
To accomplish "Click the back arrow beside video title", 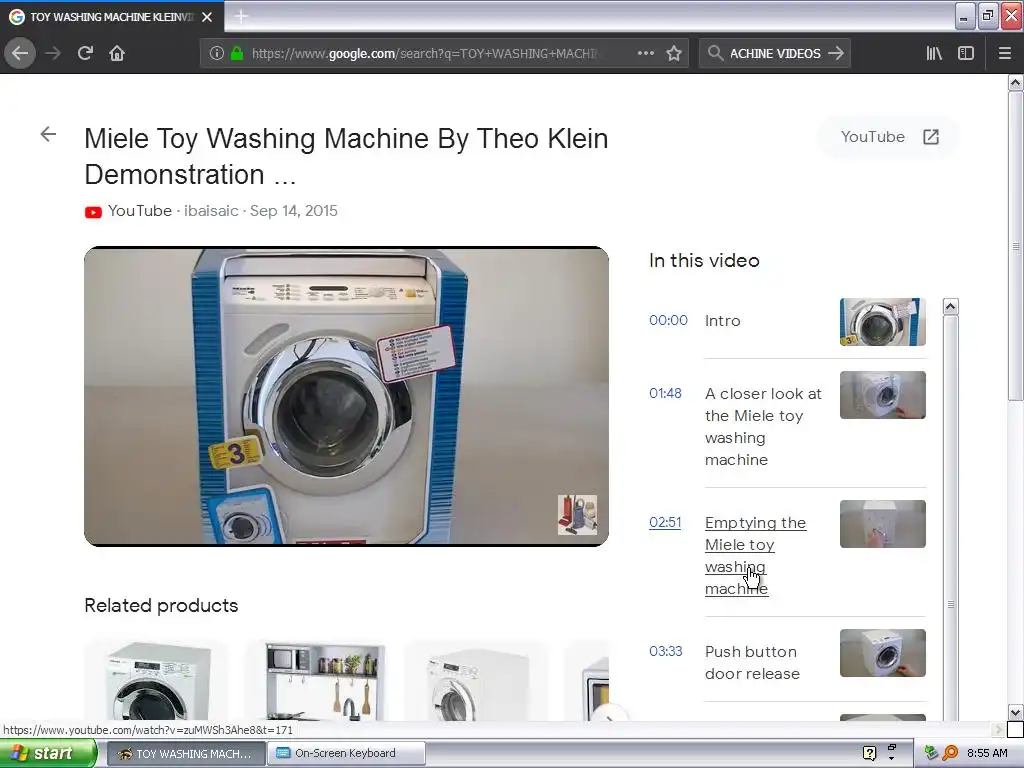I will coord(48,135).
